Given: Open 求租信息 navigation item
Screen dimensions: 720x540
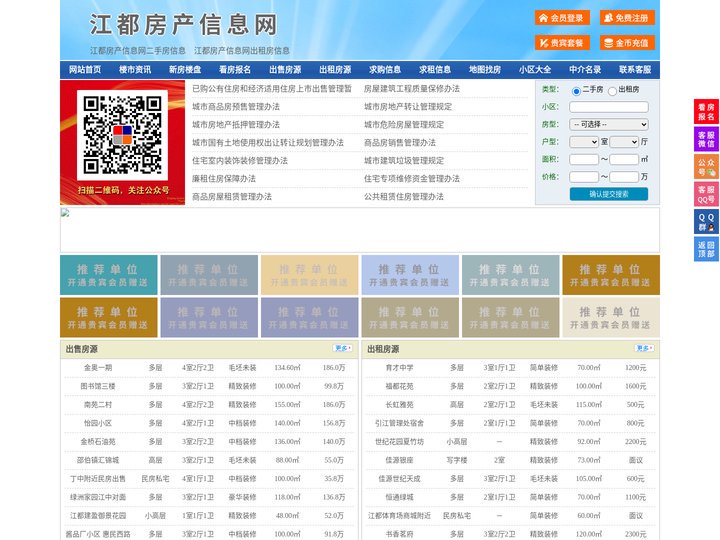Looking at the screenshot, I should point(435,70).
